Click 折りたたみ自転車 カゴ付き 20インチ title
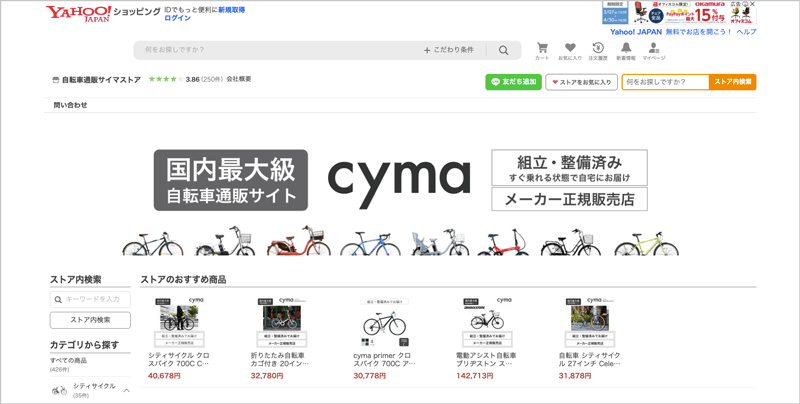 point(280,360)
